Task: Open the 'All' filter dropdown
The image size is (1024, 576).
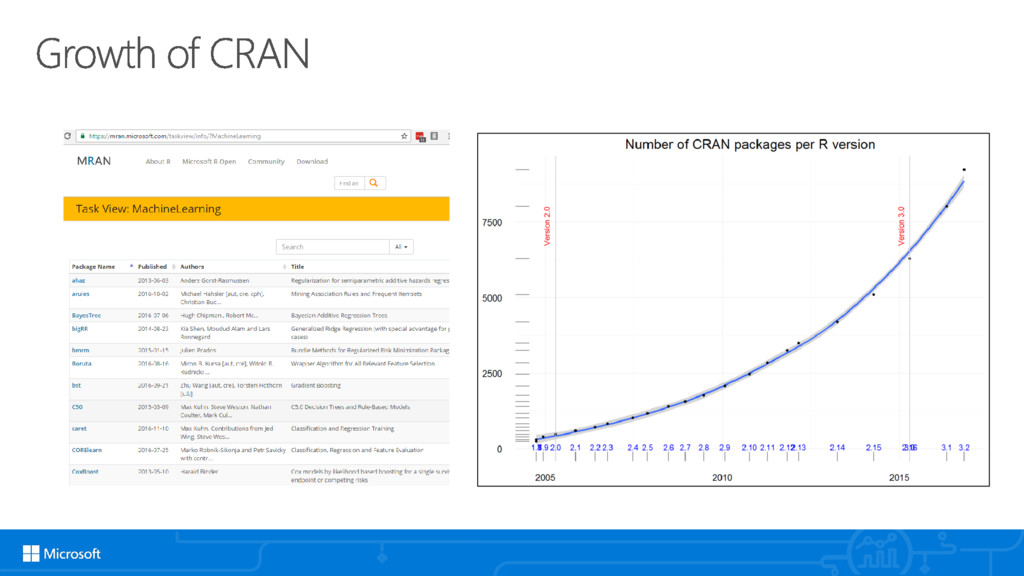Action: point(401,247)
